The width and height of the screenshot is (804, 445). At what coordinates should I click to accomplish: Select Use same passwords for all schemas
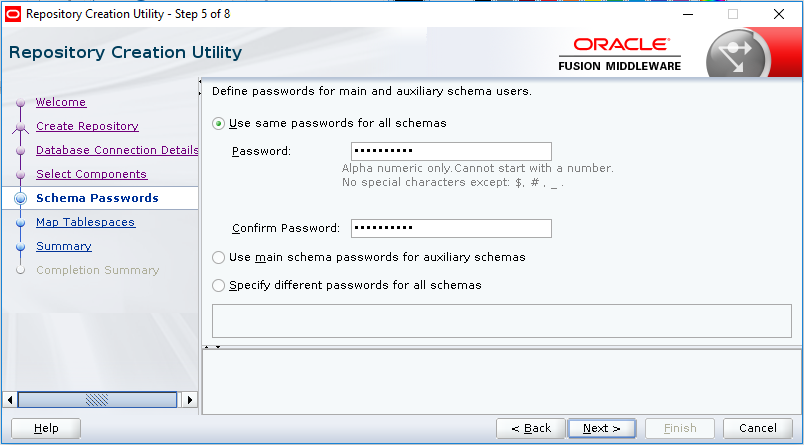219,124
